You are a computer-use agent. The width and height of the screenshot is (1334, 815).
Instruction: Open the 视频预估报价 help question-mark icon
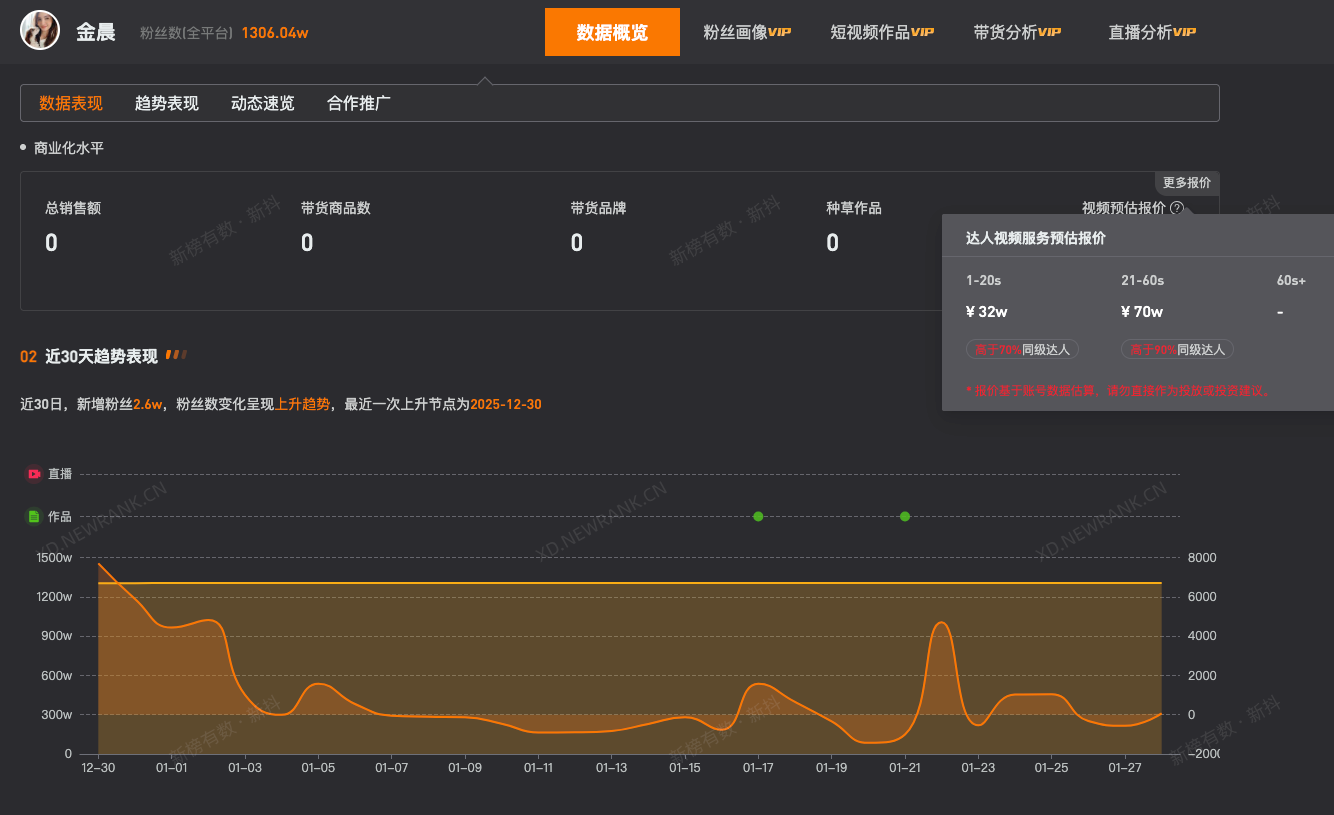click(x=1178, y=208)
